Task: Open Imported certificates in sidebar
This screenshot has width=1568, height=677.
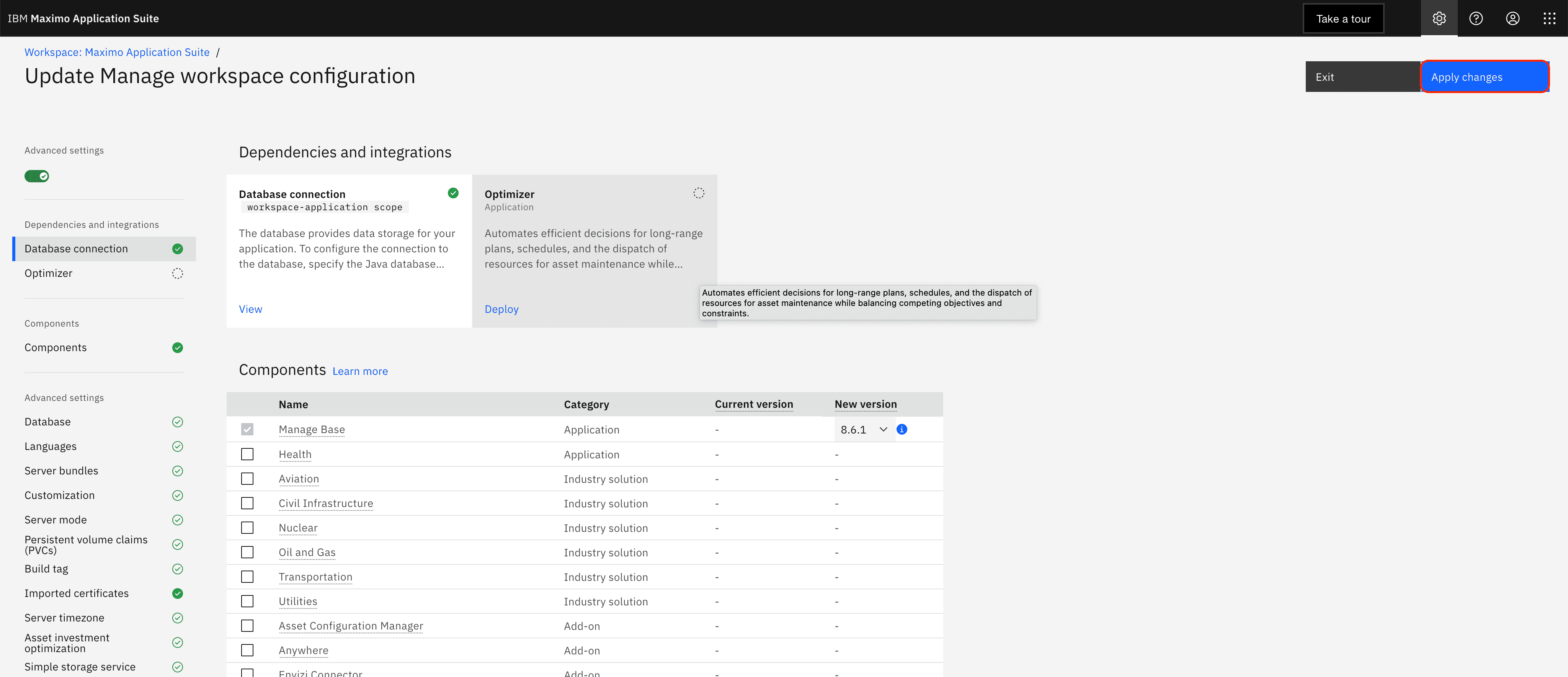Action: [x=104, y=594]
